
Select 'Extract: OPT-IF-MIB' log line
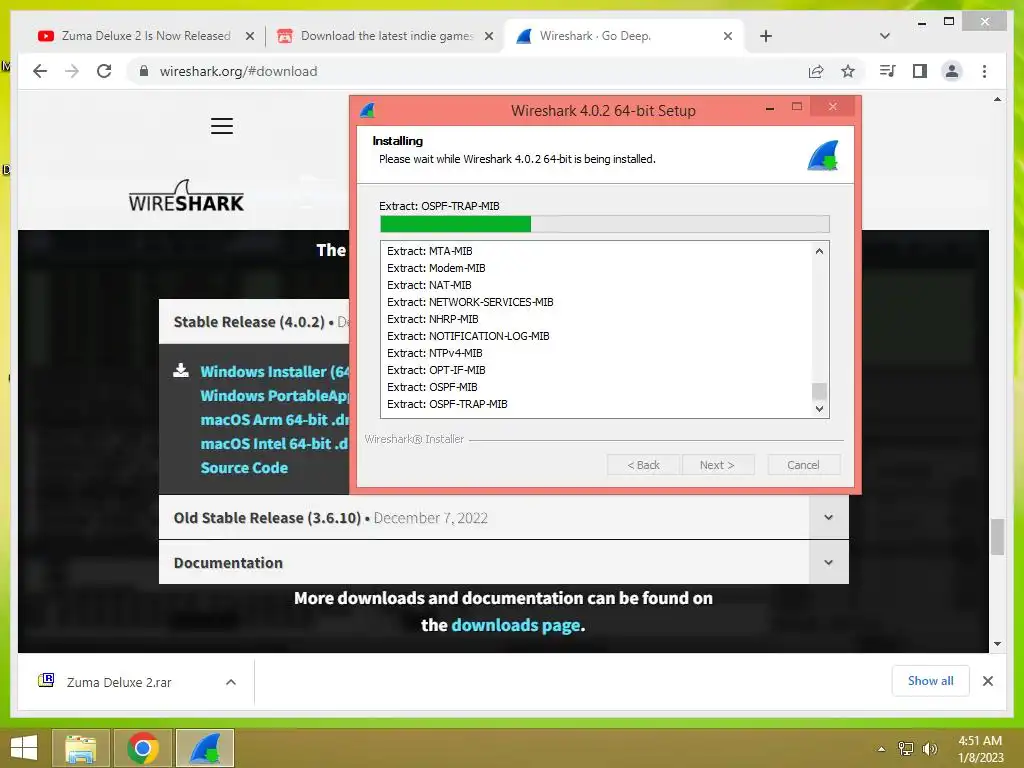[x=436, y=370]
